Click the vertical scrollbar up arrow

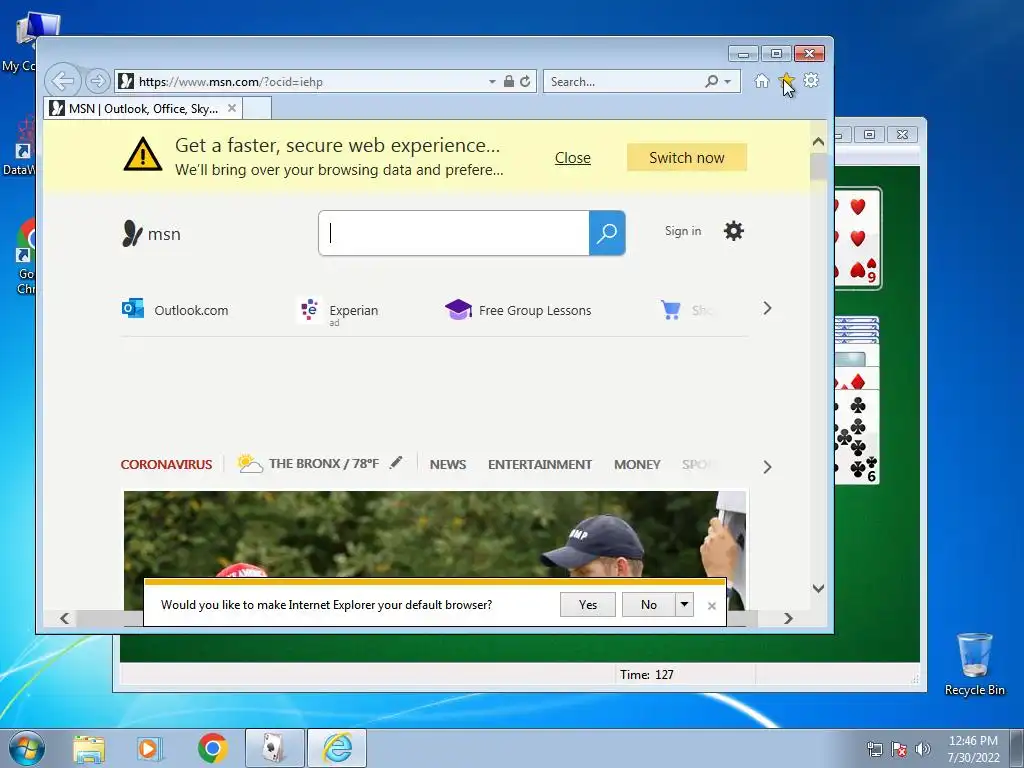click(x=818, y=141)
